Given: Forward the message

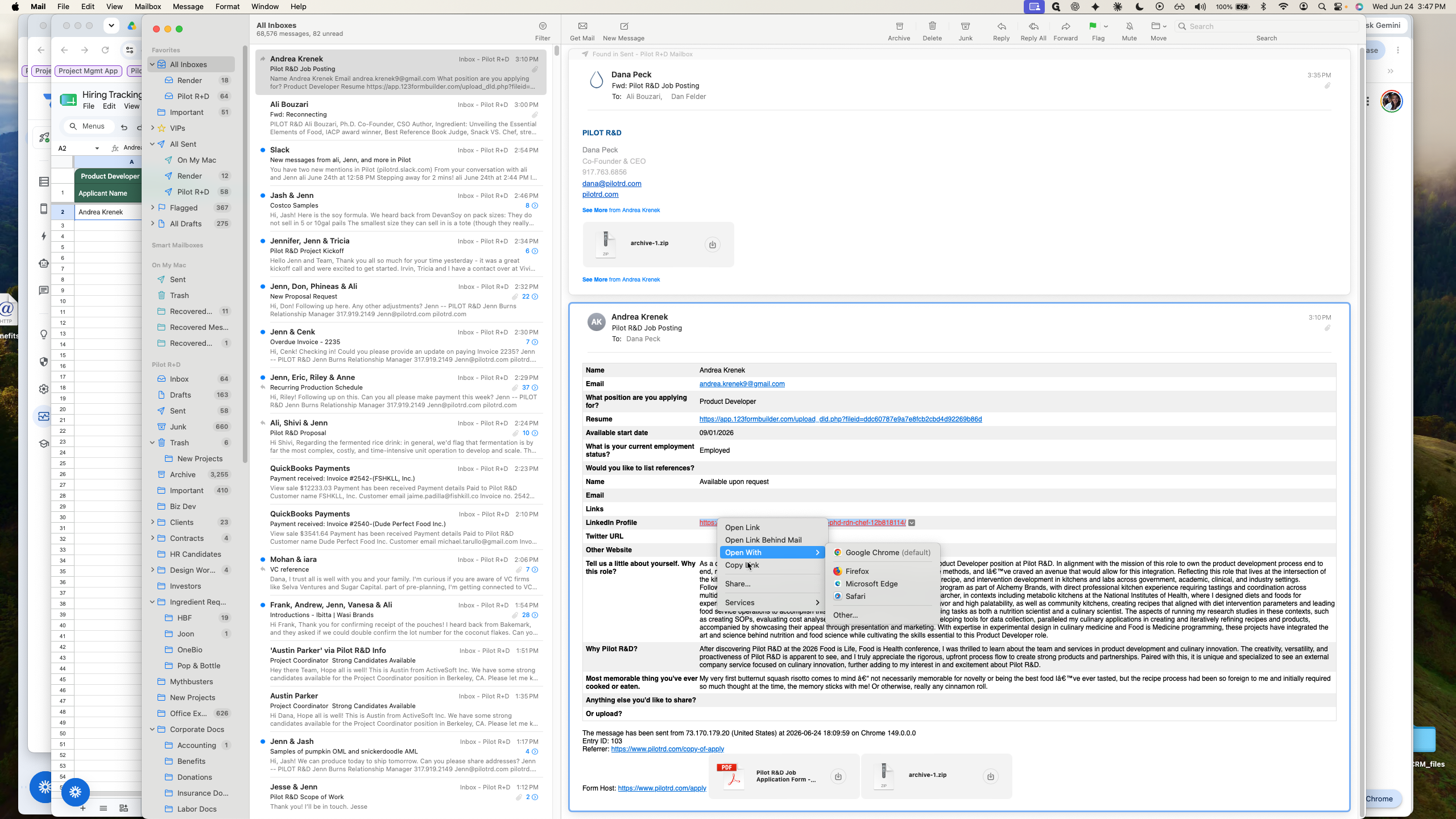Looking at the screenshot, I should tap(1065, 26).
